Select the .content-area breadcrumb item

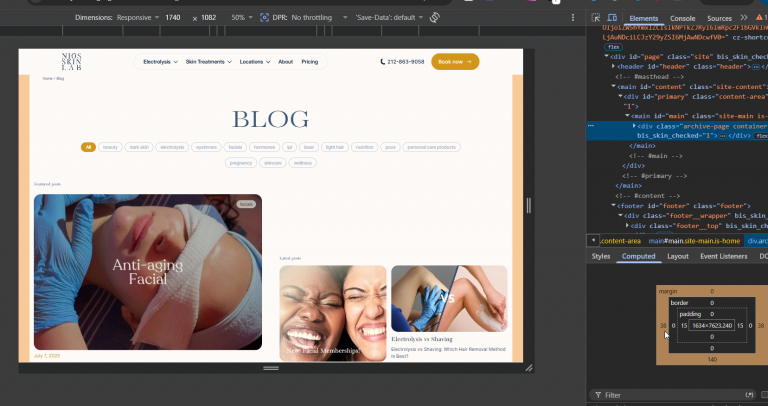[x=621, y=240]
